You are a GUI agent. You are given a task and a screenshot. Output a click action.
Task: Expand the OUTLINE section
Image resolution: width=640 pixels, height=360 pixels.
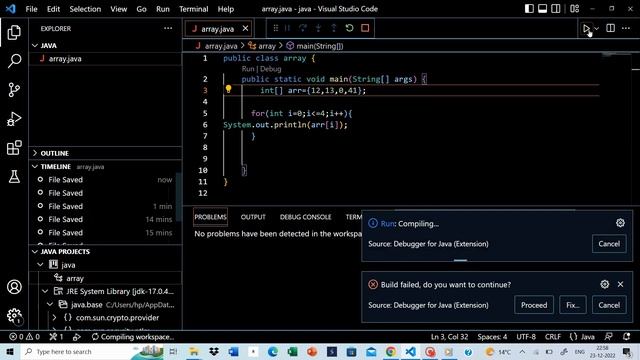(35, 153)
